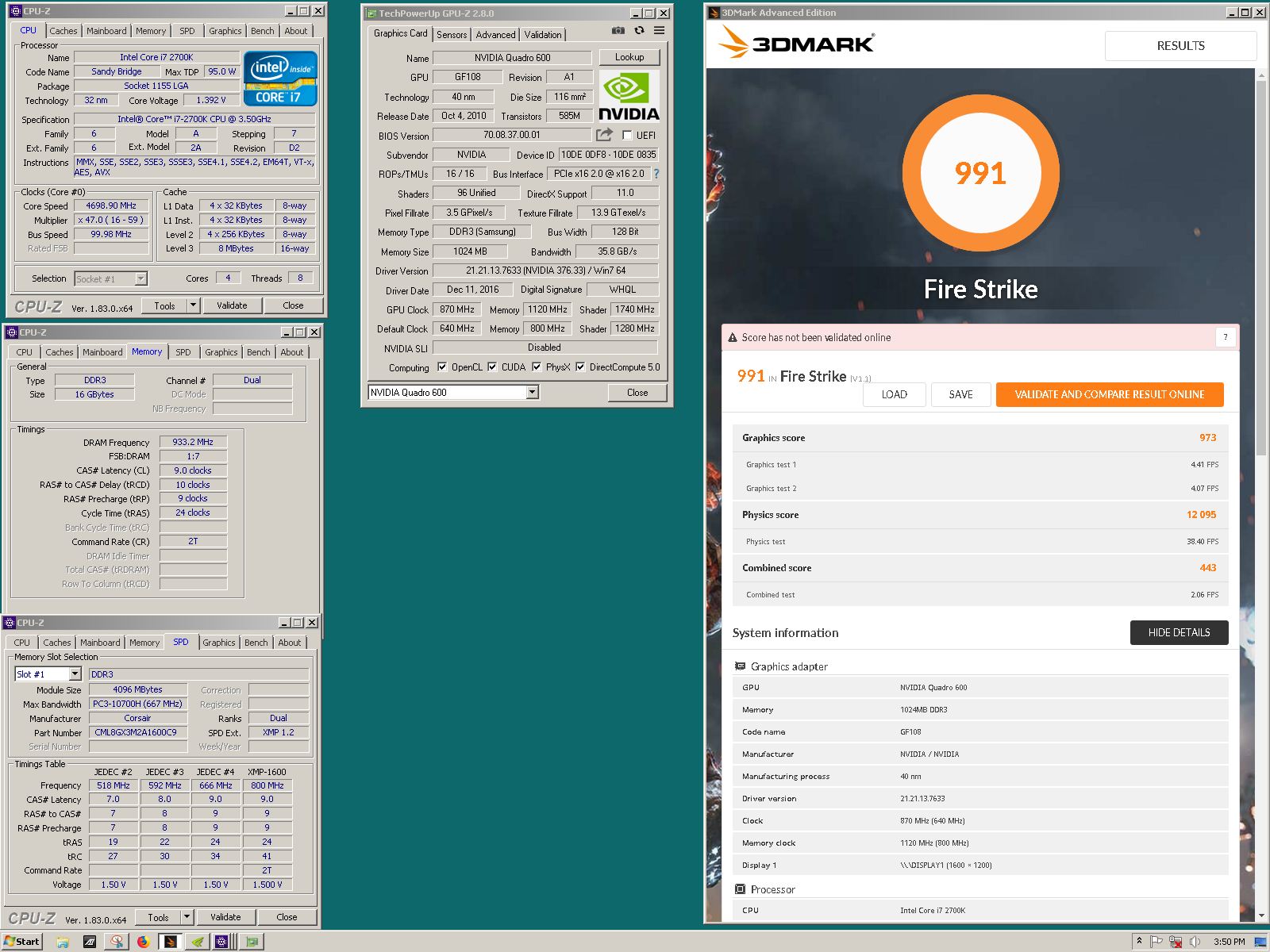
Task: Click the Bus Interface question mark
Action: coord(656,174)
